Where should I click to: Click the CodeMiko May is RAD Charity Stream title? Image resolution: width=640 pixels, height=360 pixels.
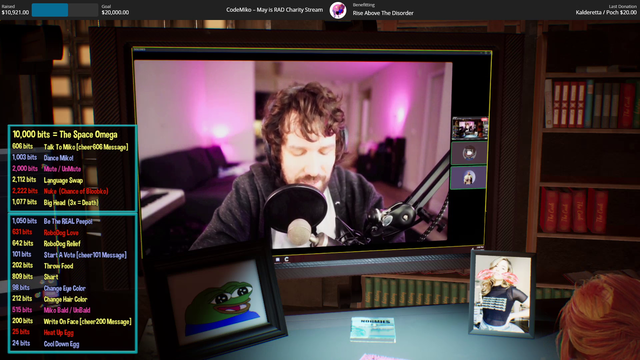274,10
